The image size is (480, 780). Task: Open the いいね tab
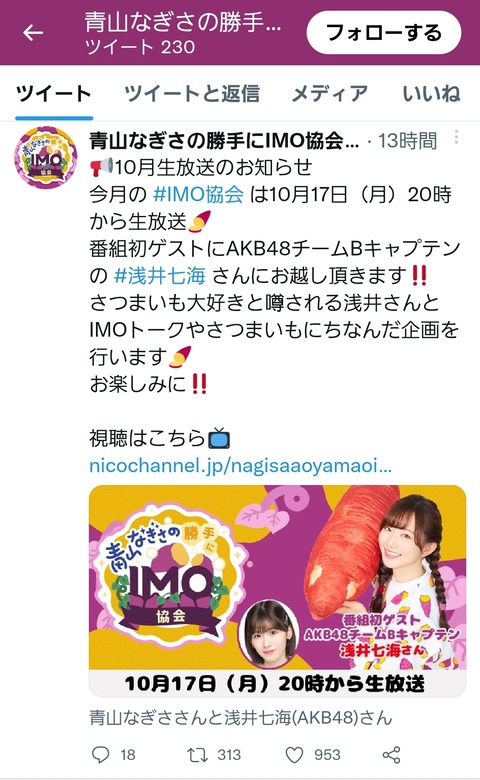click(x=431, y=93)
